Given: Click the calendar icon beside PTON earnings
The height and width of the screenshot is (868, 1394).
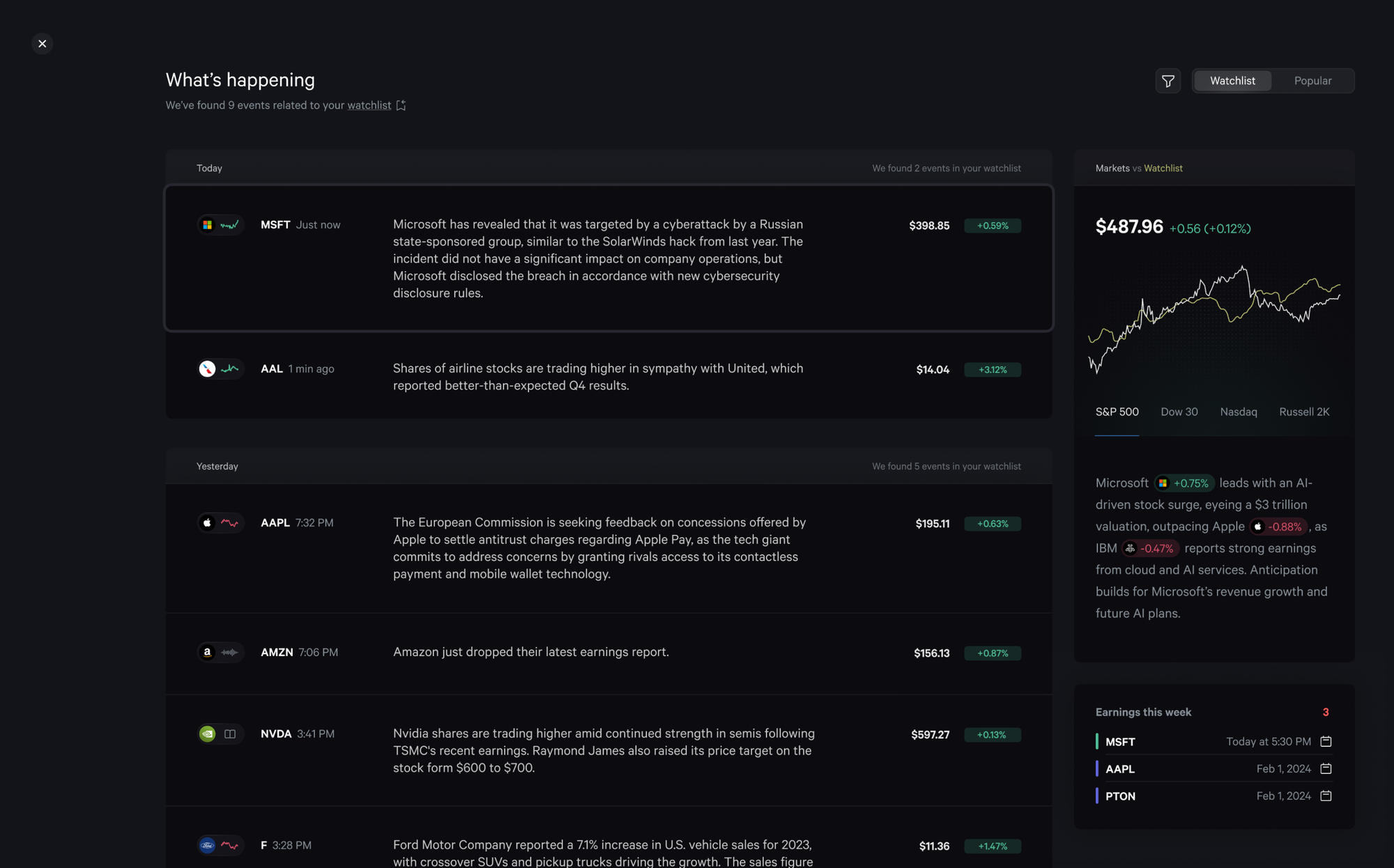Looking at the screenshot, I should (1327, 796).
